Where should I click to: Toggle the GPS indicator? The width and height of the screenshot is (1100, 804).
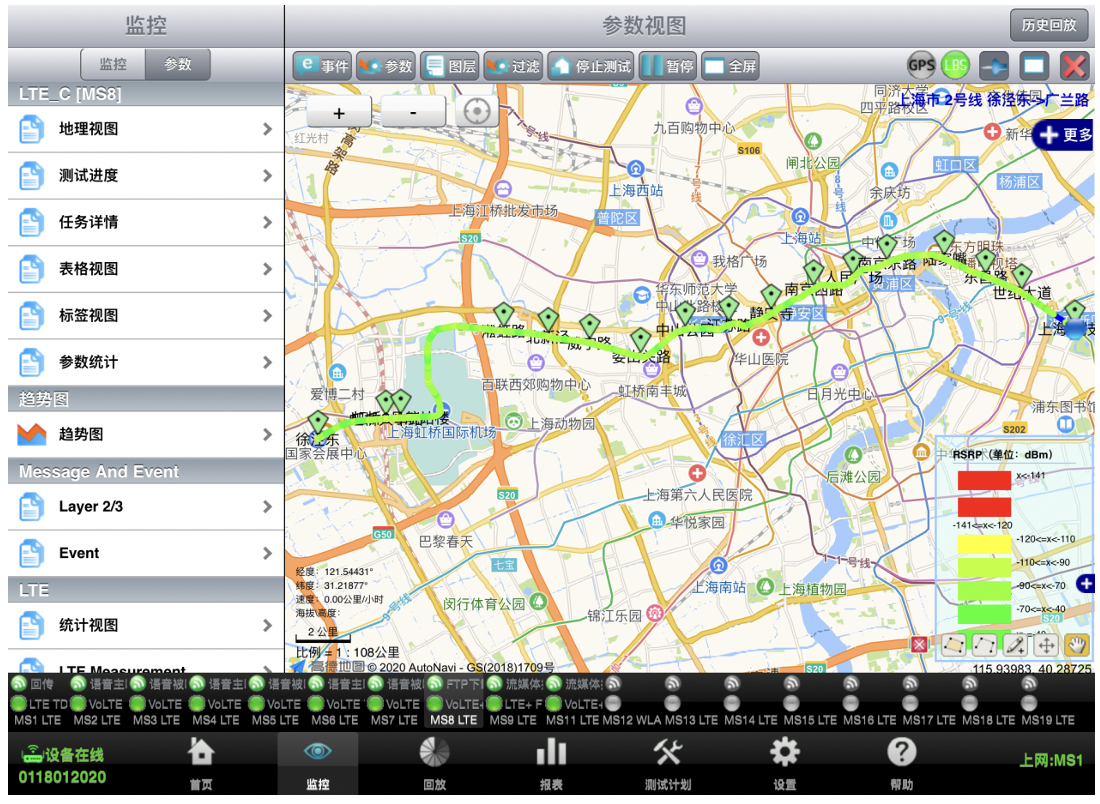(921, 66)
